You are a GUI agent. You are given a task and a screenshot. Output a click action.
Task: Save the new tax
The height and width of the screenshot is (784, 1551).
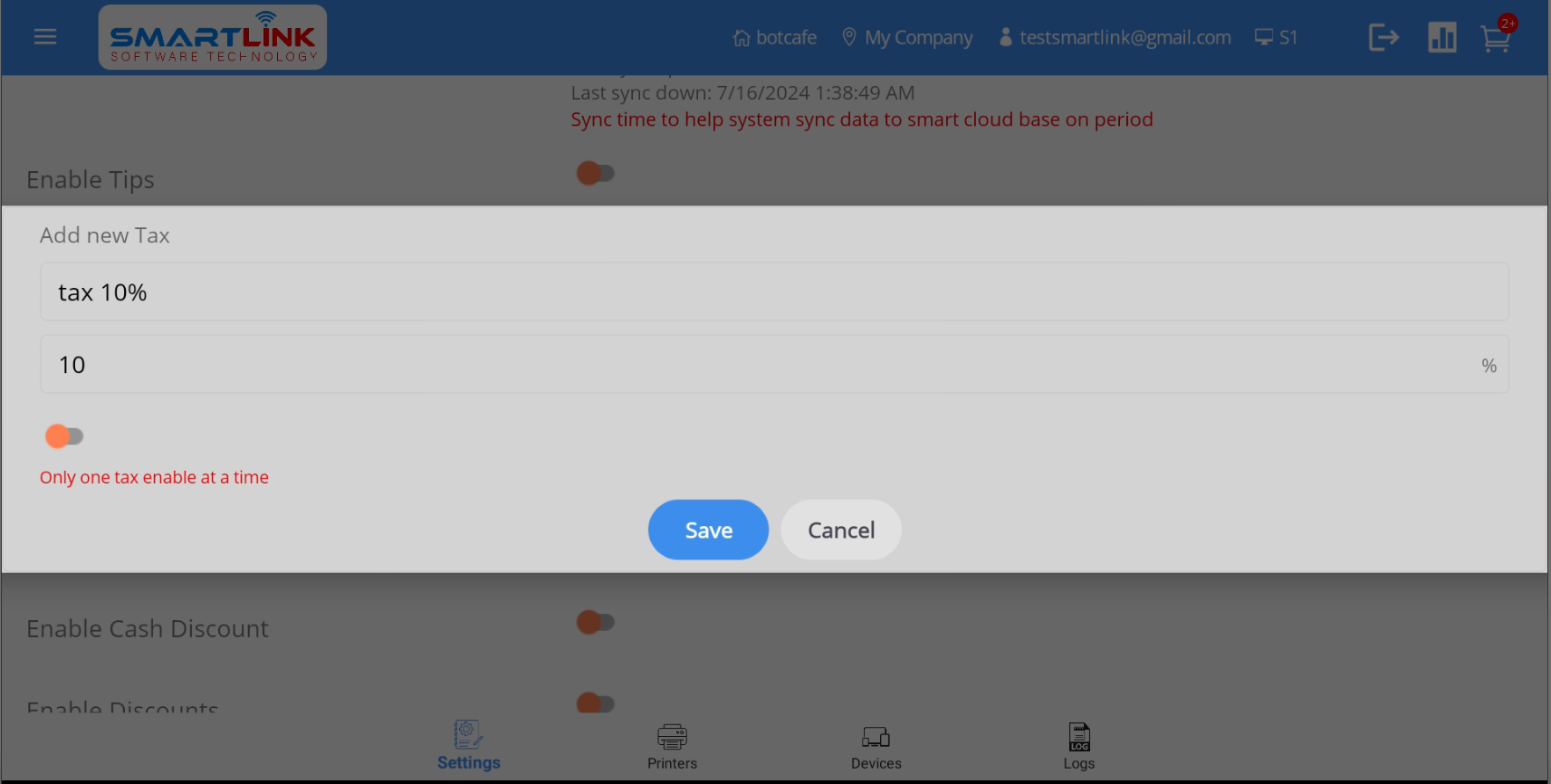(x=708, y=530)
